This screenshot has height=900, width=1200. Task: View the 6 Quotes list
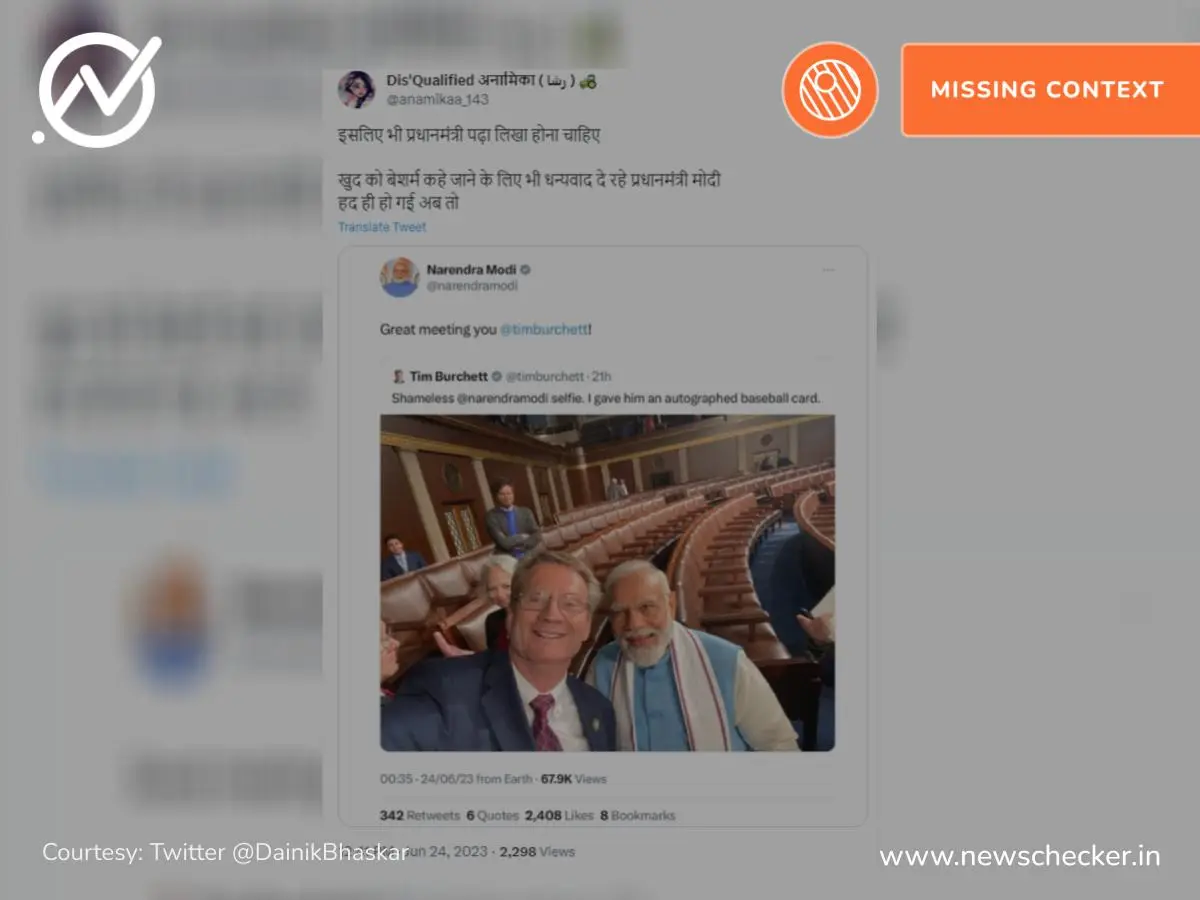[x=493, y=816]
